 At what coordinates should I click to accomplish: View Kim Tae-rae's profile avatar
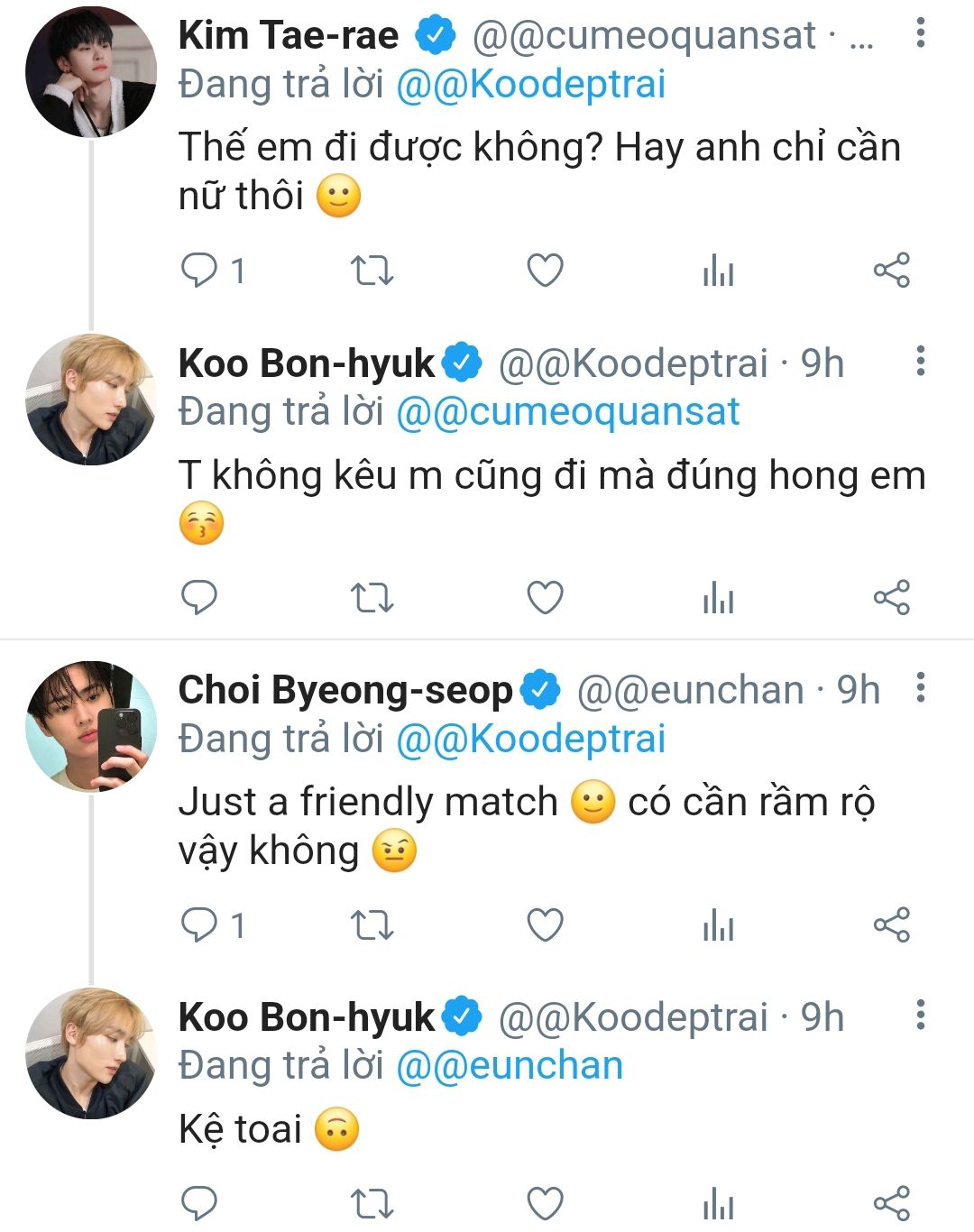[91, 72]
